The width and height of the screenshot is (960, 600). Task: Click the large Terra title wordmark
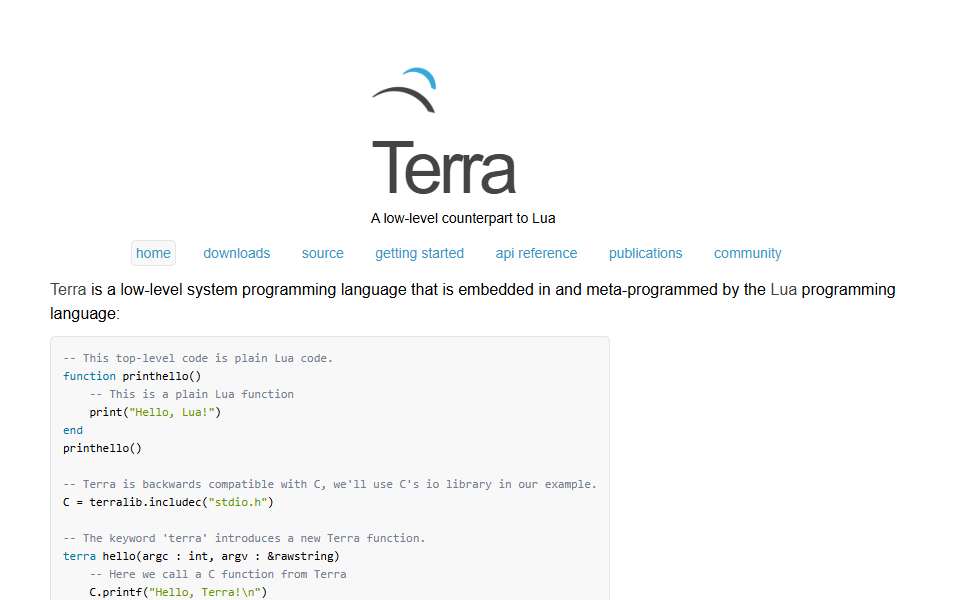point(444,168)
